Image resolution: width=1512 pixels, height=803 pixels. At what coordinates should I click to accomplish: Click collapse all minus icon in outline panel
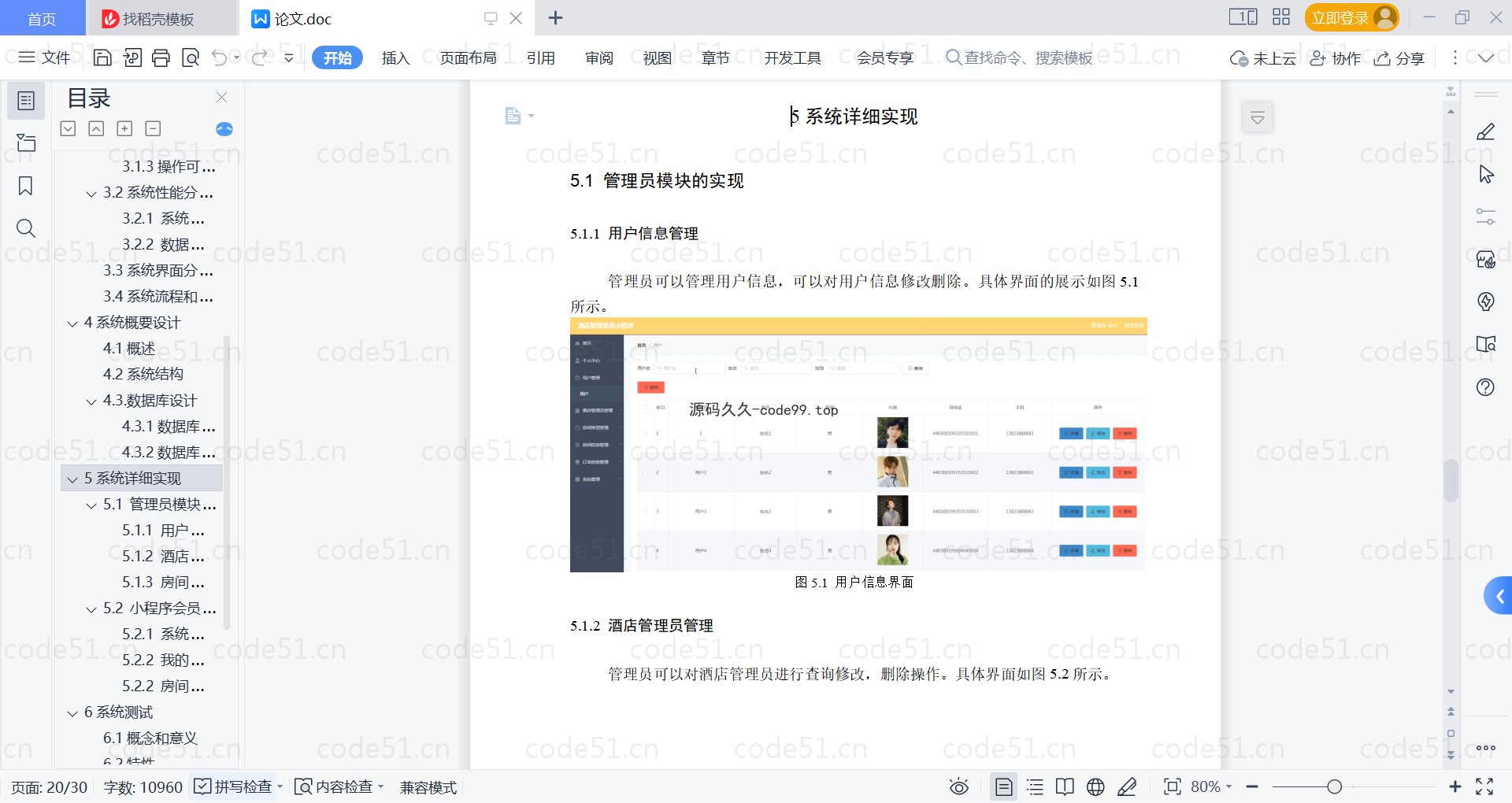(153, 128)
